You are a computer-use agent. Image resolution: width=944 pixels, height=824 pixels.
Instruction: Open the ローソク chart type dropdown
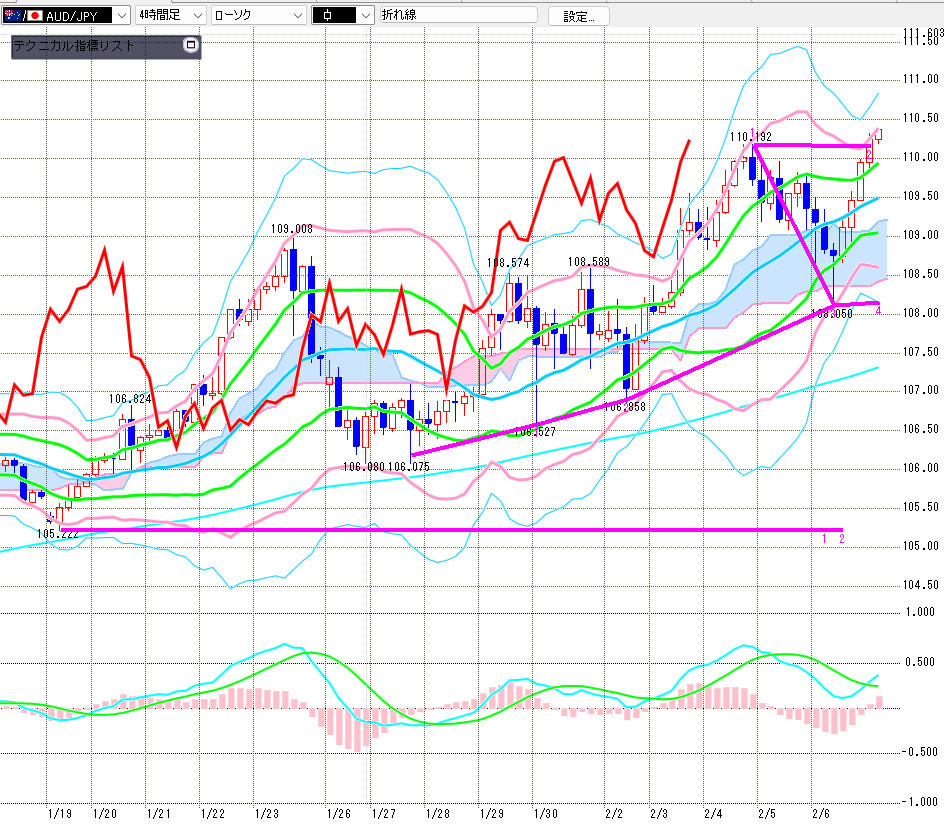pyautogui.click(x=297, y=15)
